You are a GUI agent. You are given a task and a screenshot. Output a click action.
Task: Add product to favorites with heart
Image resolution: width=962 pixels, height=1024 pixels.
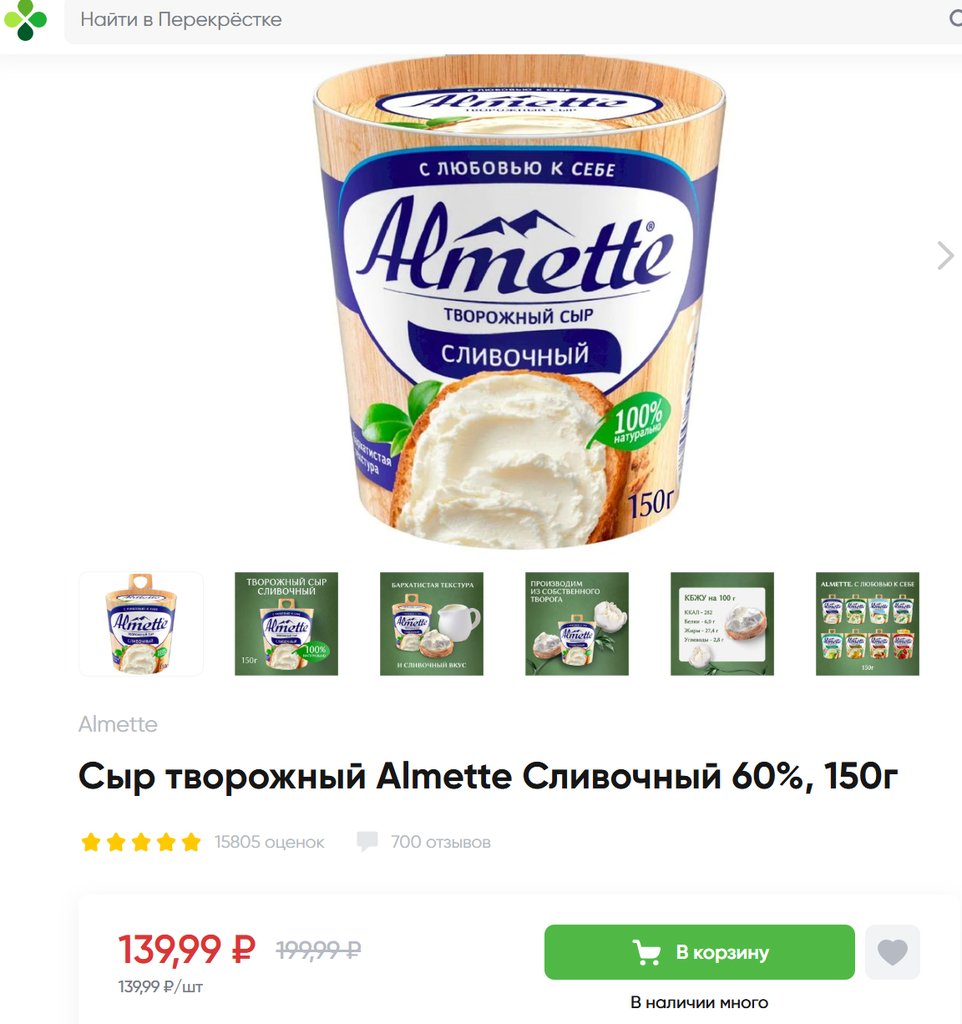pos(892,952)
